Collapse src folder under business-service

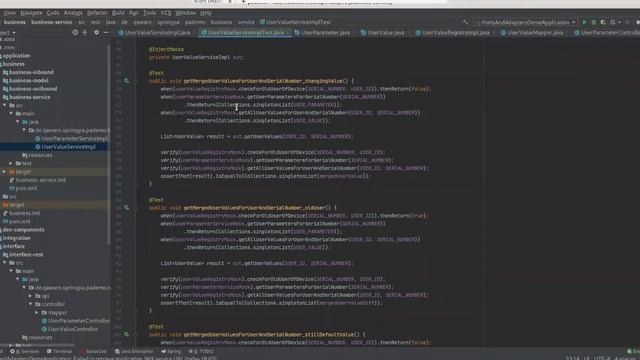click(5, 105)
